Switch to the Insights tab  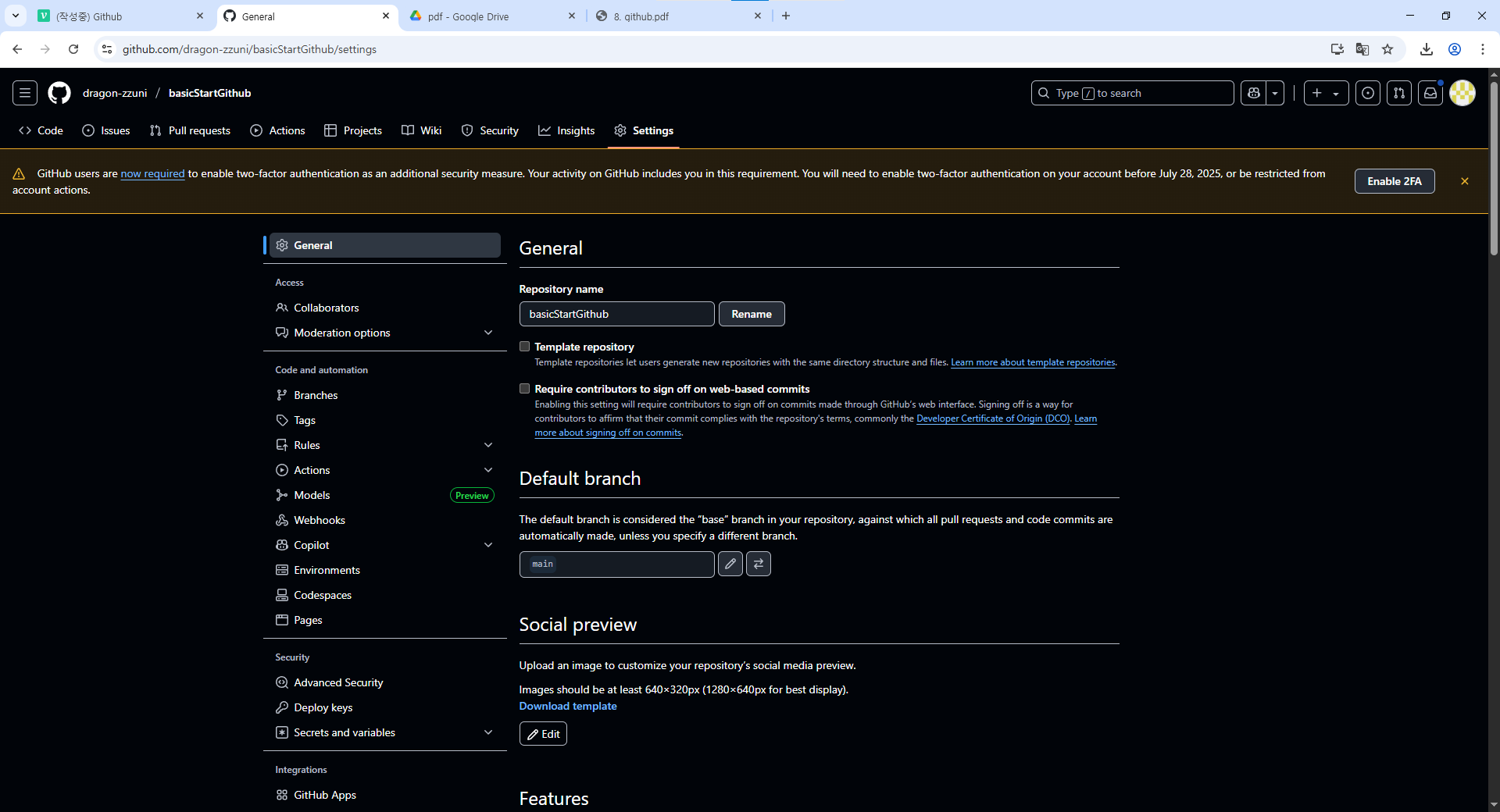(x=566, y=130)
